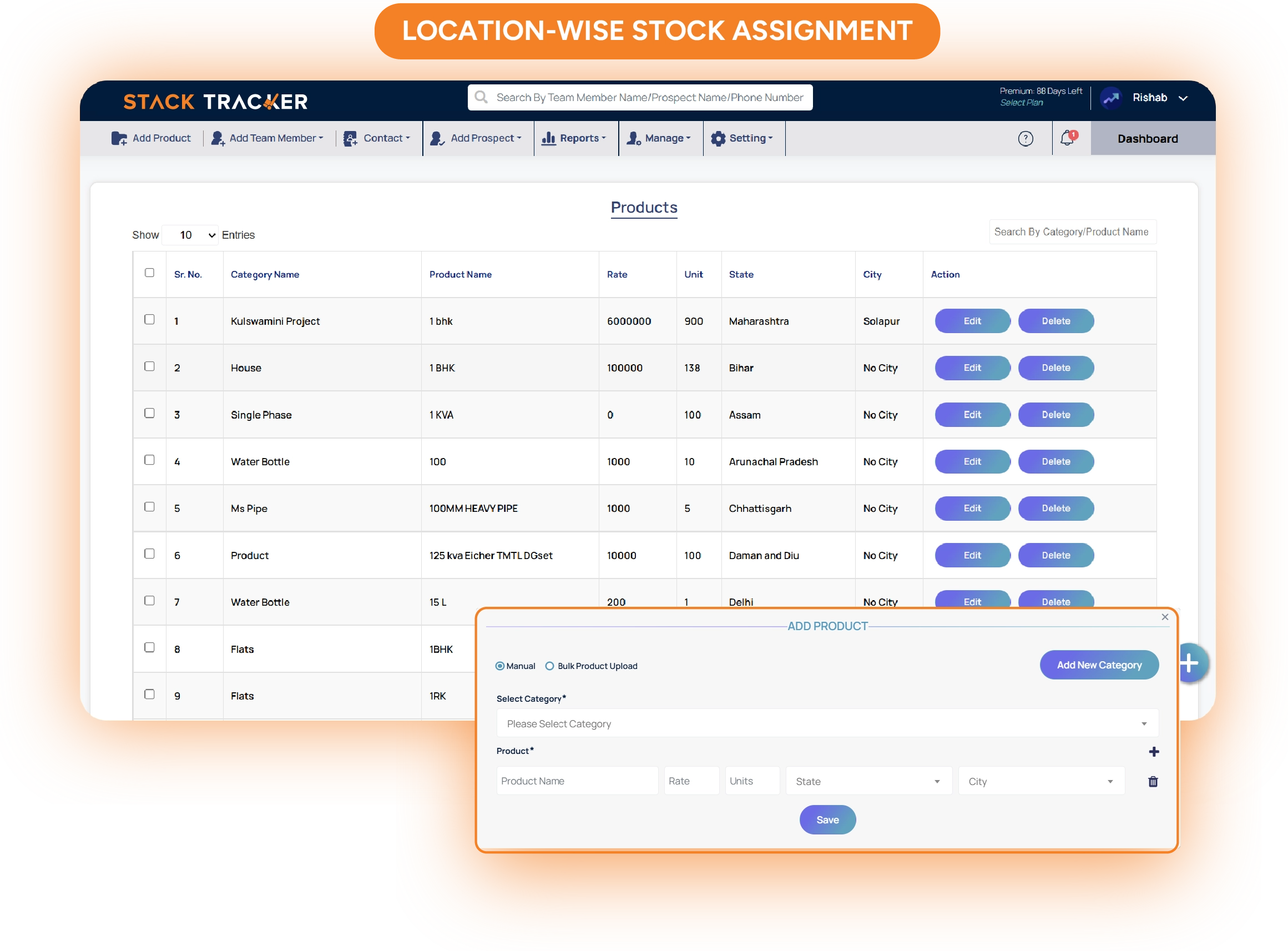Click the Select Plan link
The width and height of the screenshot is (1288, 951).
pos(1021,103)
